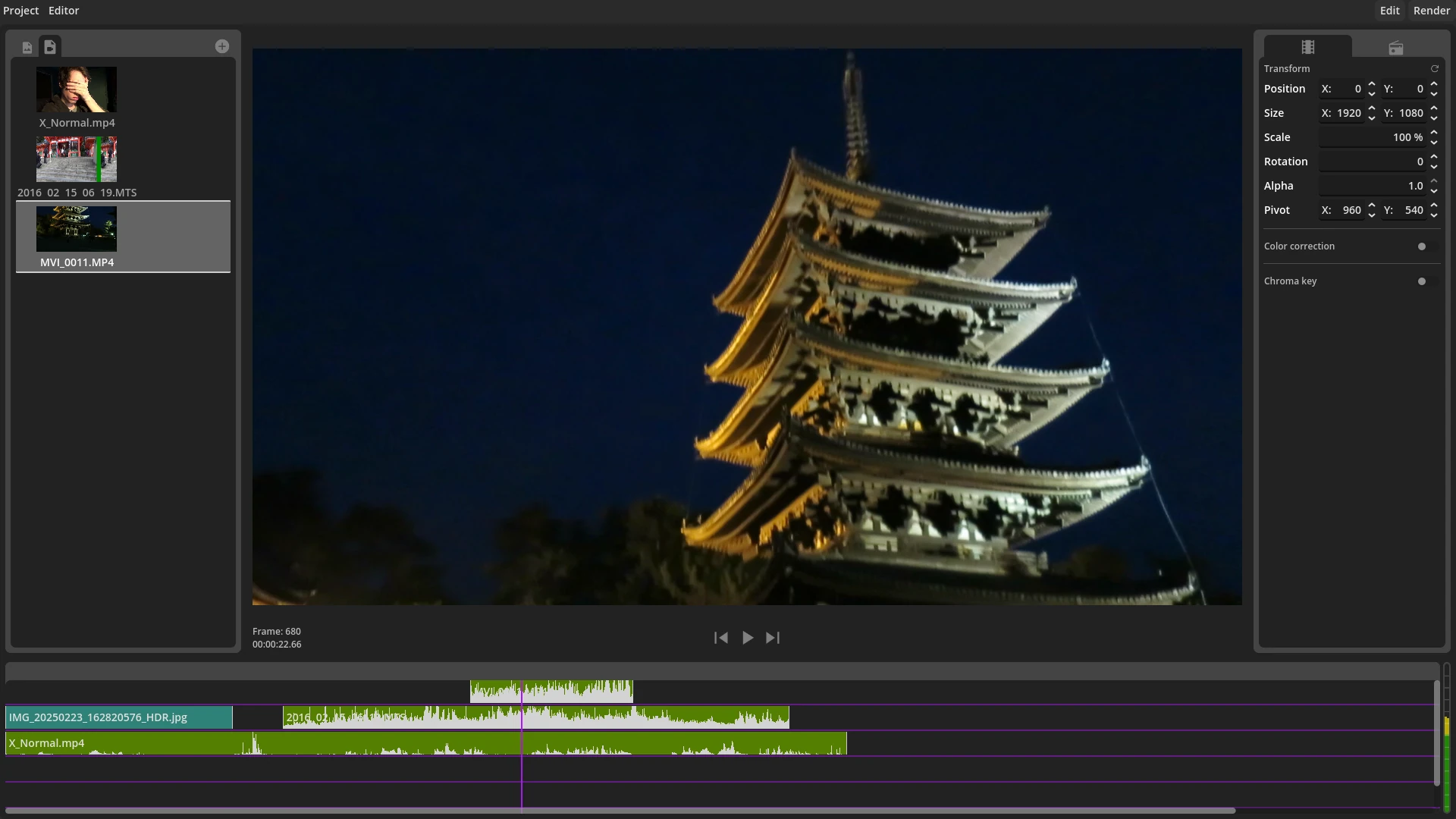Enable the Color correction effect
The width and height of the screenshot is (1456, 819).
[1422, 246]
